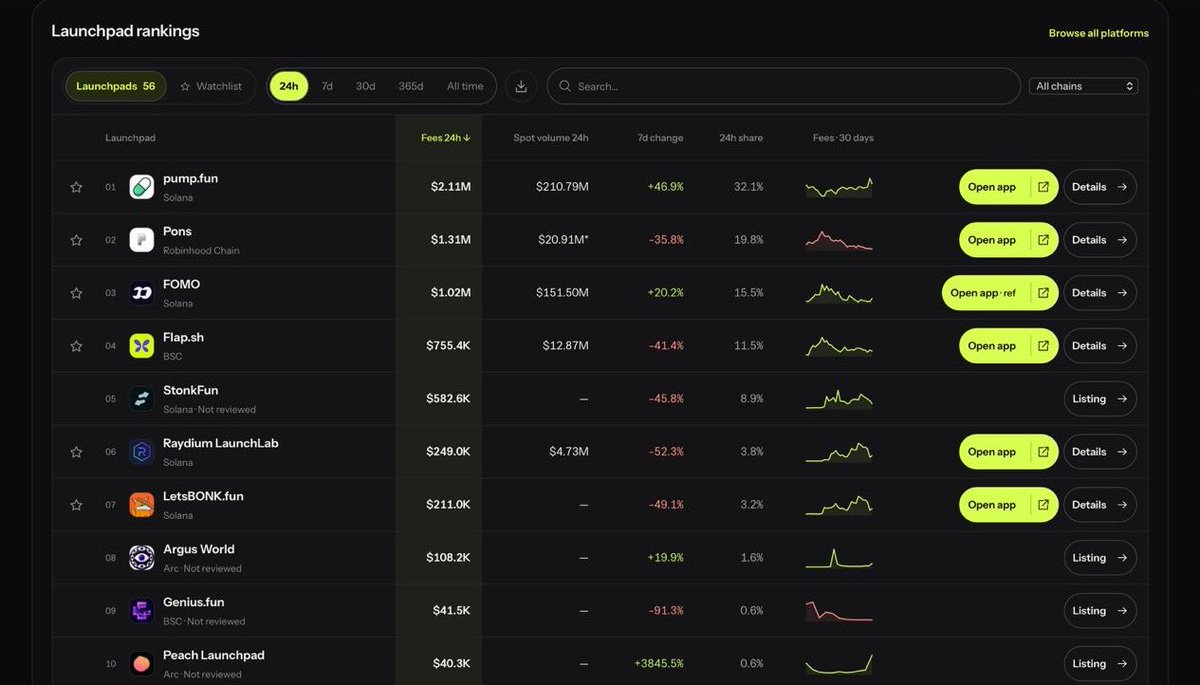
Task: View Details for LetsBONK.fun
Action: 1100,505
